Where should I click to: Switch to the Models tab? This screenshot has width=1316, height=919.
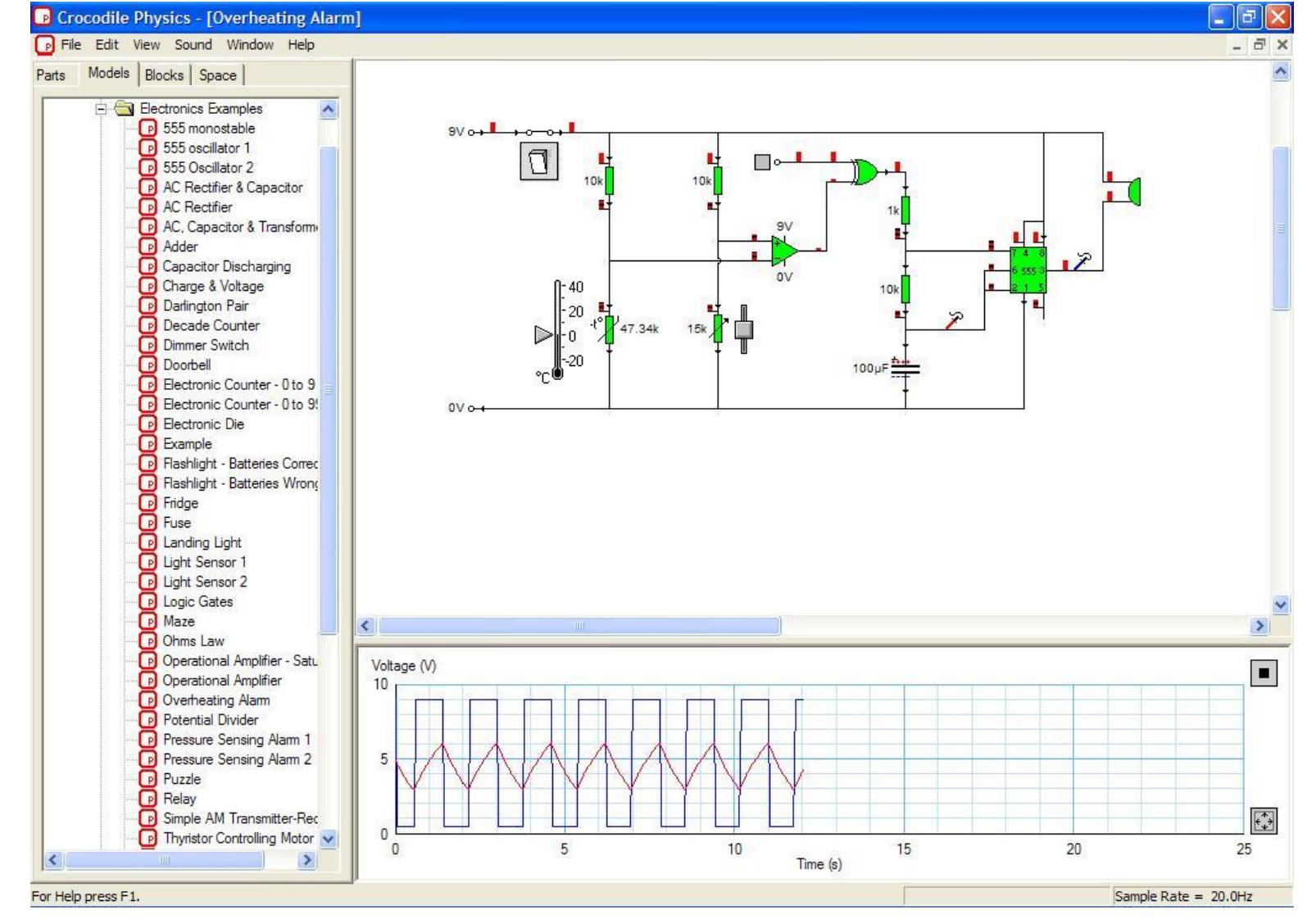pyautogui.click(x=109, y=73)
